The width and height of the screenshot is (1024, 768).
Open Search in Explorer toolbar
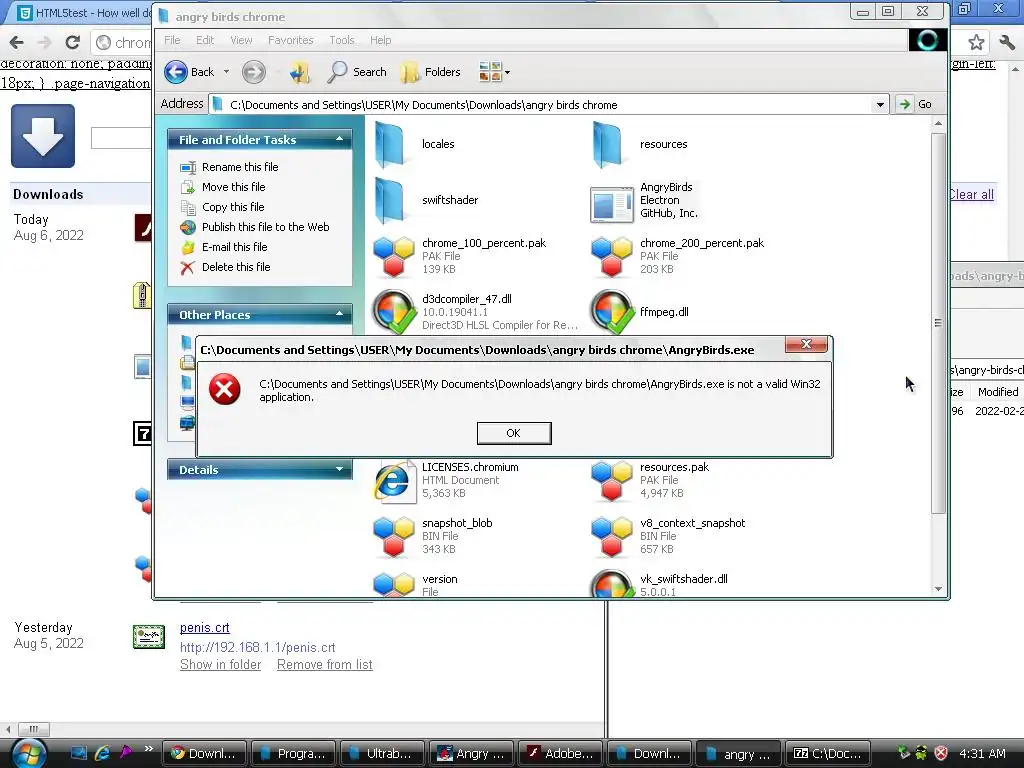(x=357, y=72)
